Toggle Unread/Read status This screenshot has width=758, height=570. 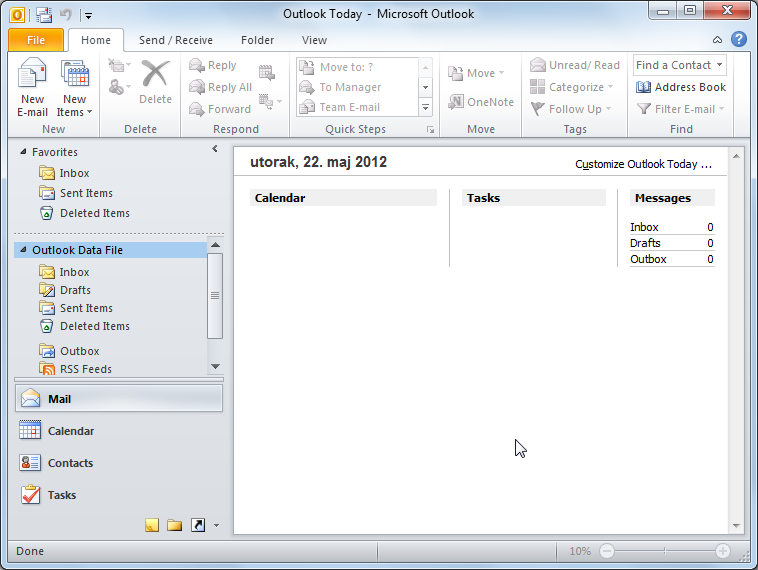coord(575,65)
